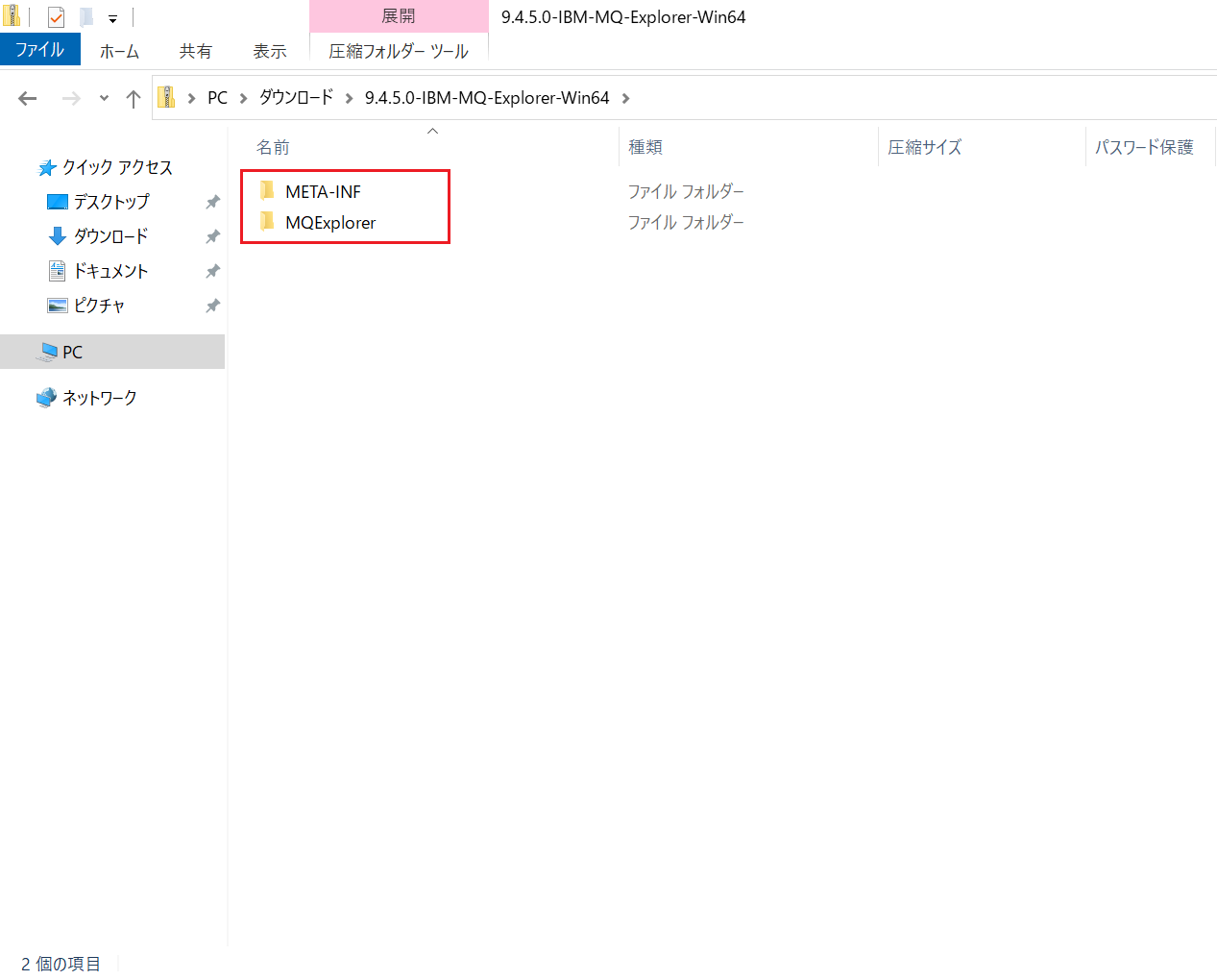
Task: Select ネットワーク in the navigation pane
Action: point(100,398)
